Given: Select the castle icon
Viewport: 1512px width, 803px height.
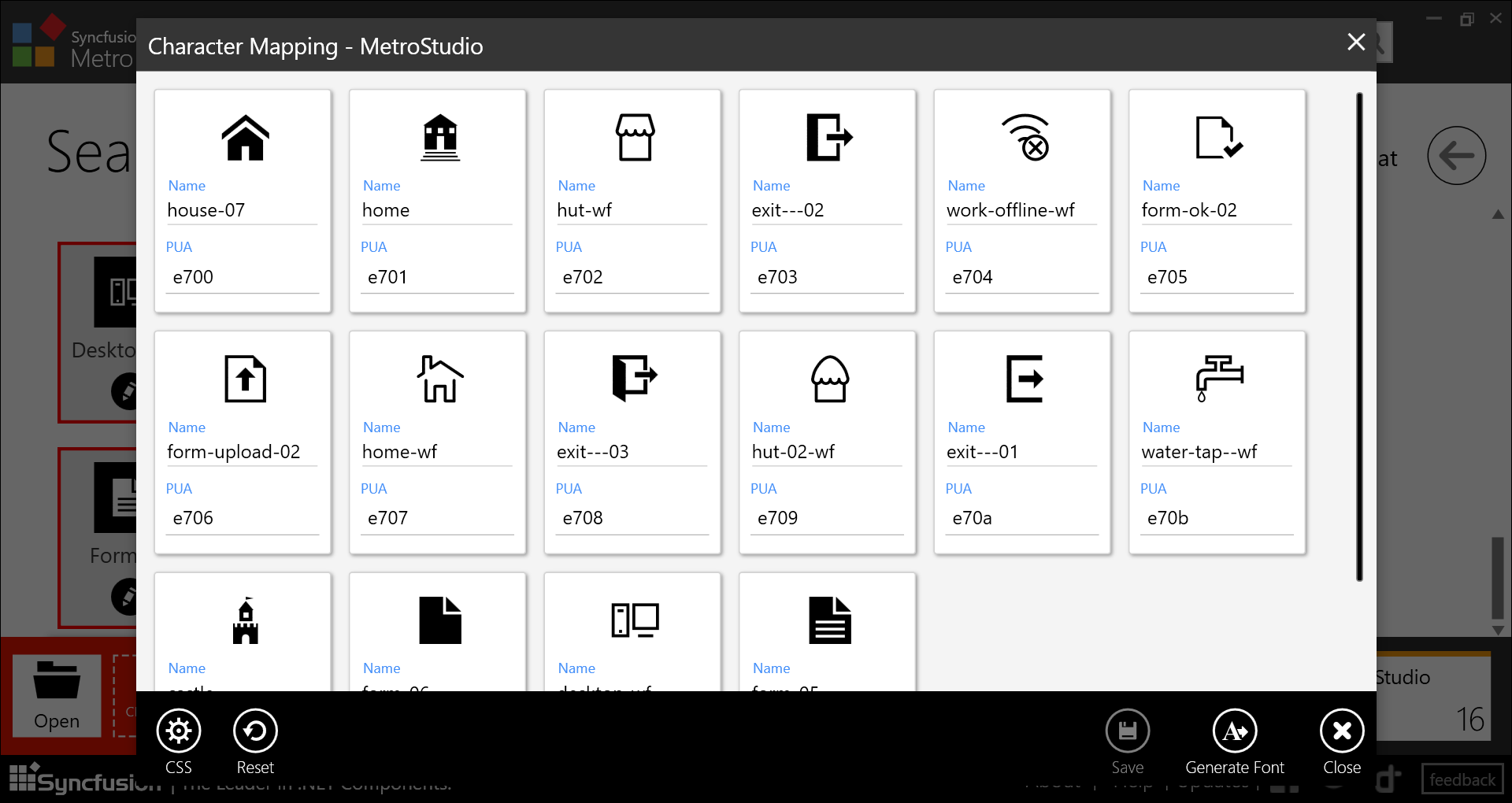Looking at the screenshot, I should 245,620.
